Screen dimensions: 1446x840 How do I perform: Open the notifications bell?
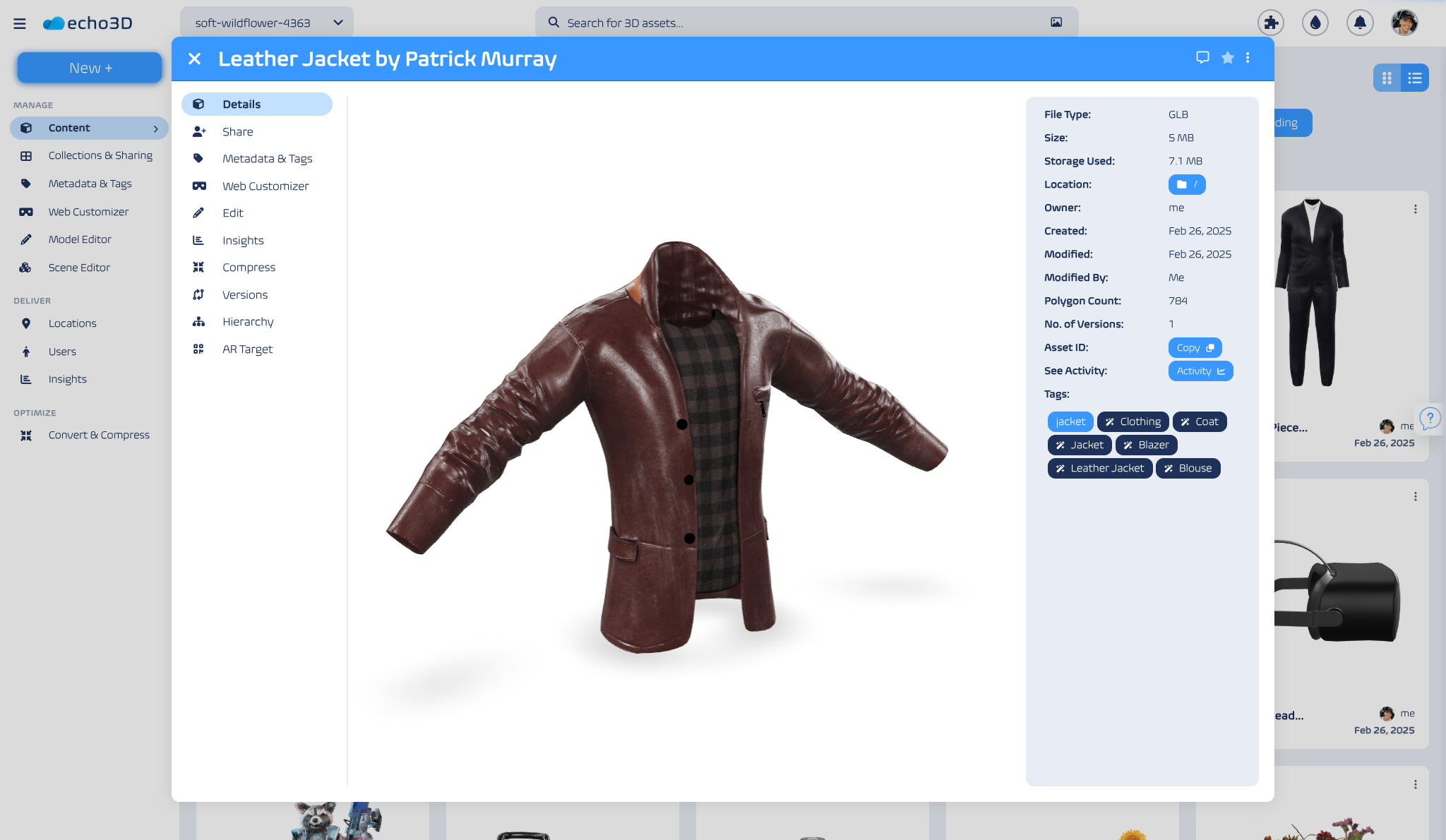(1360, 23)
